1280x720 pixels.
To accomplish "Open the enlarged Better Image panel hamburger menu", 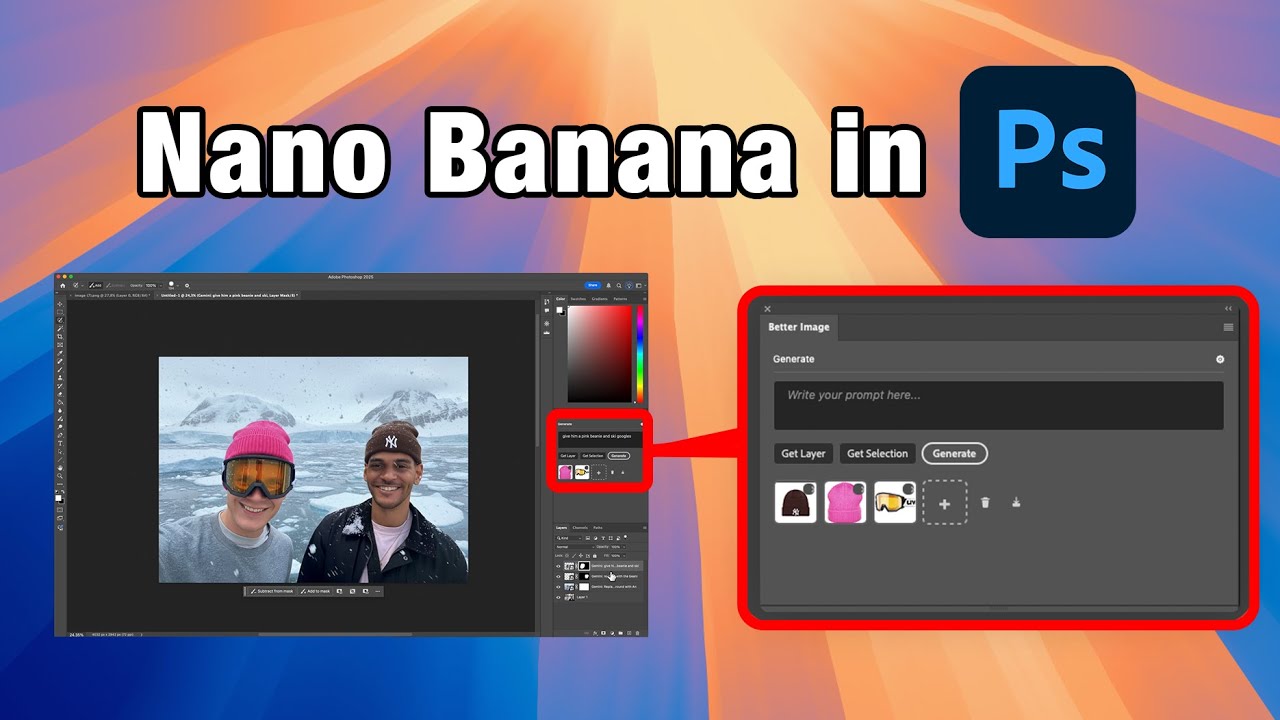I will coord(1228,327).
